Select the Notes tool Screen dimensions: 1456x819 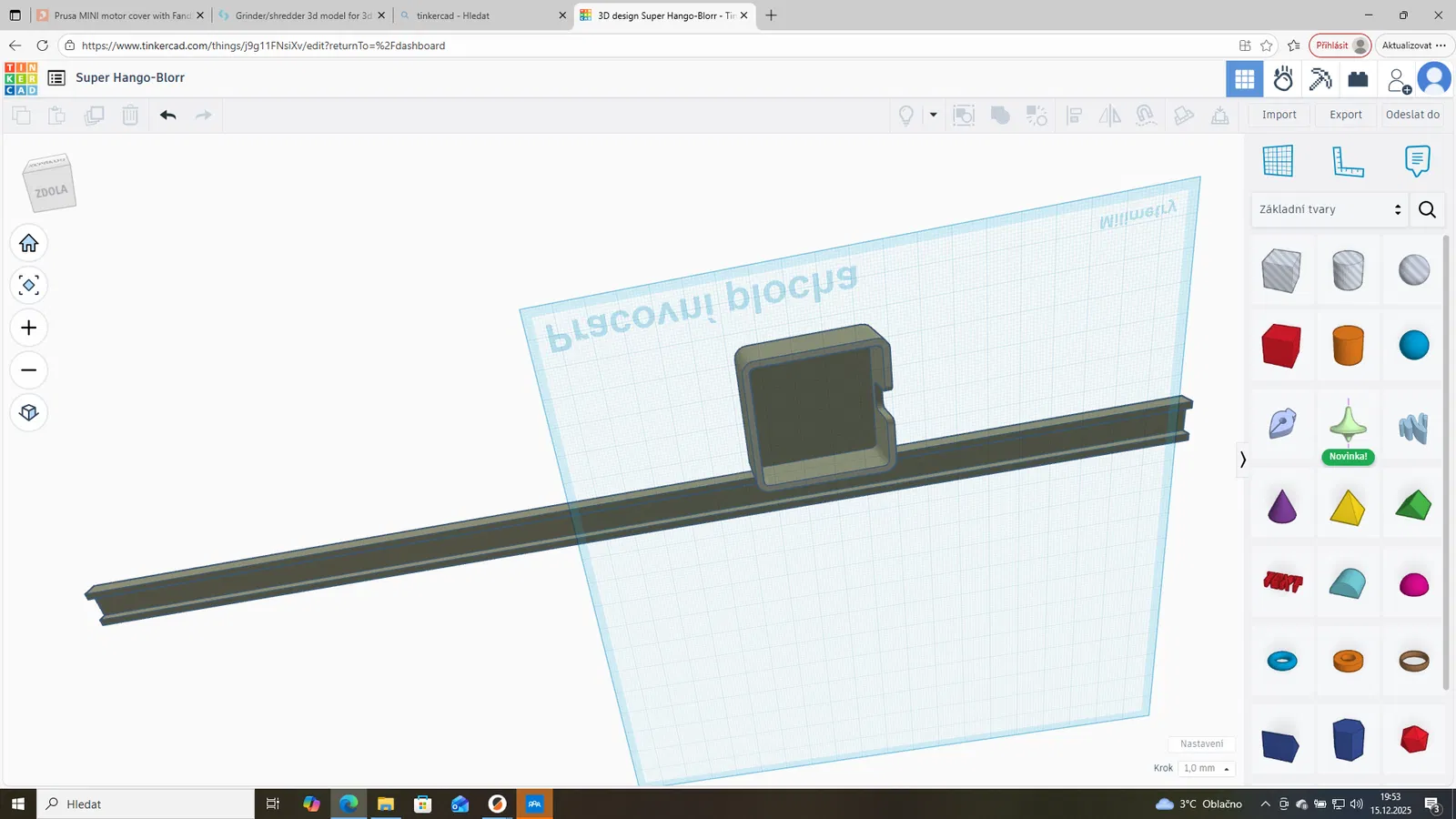pos(1417,161)
